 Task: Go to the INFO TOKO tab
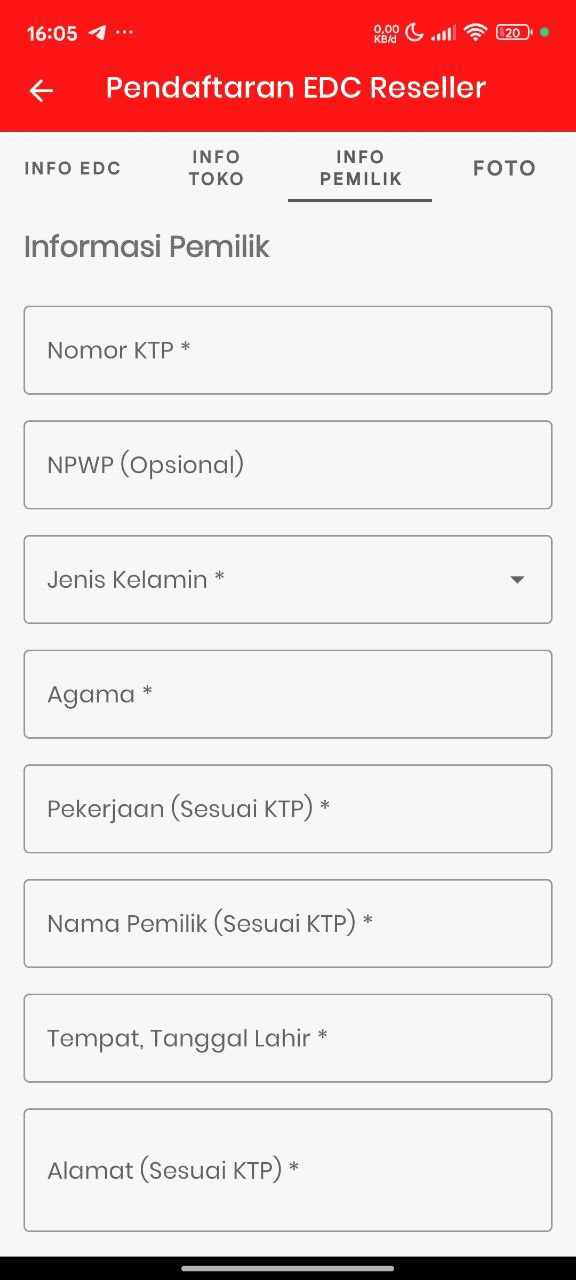(x=216, y=168)
